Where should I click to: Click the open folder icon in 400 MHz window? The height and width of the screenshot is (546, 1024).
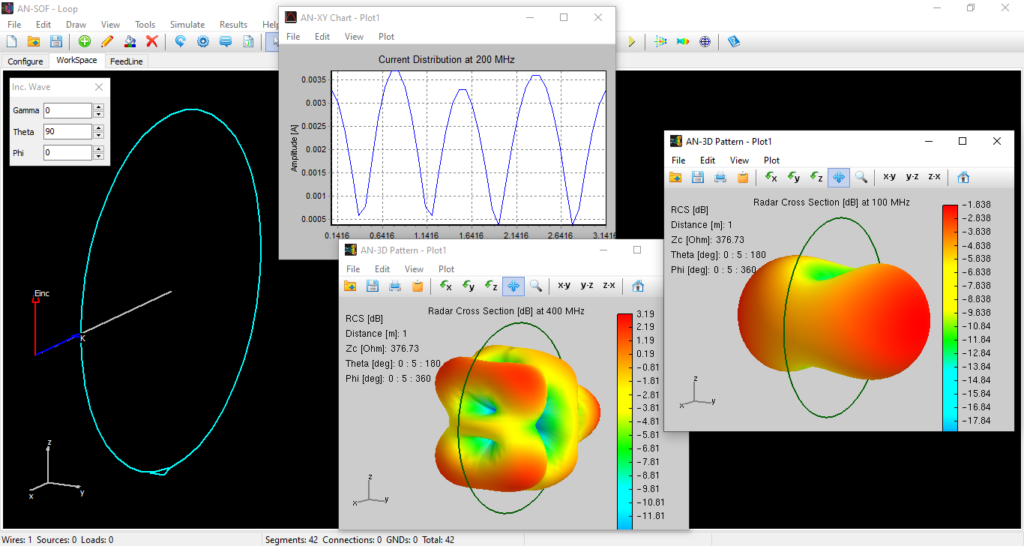click(x=350, y=286)
